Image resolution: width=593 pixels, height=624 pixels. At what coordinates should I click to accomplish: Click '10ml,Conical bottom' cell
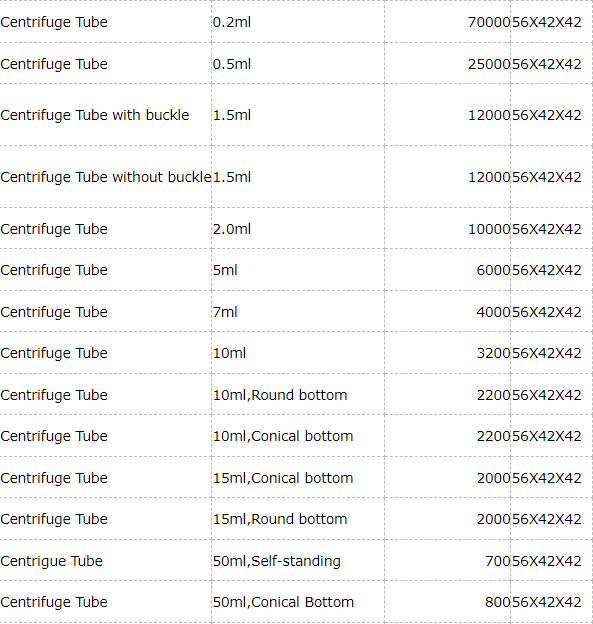coord(298,436)
